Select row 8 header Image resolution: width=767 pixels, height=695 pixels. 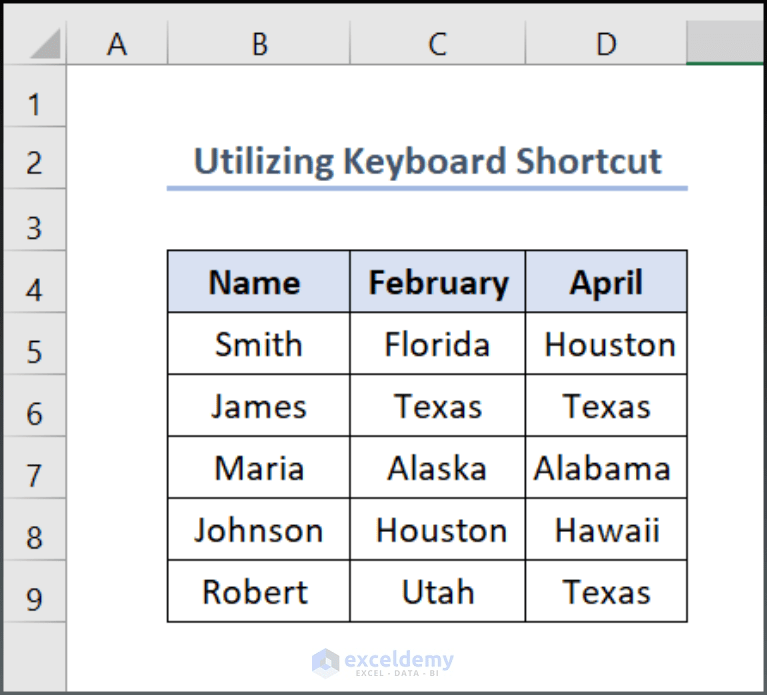(x=34, y=529)
